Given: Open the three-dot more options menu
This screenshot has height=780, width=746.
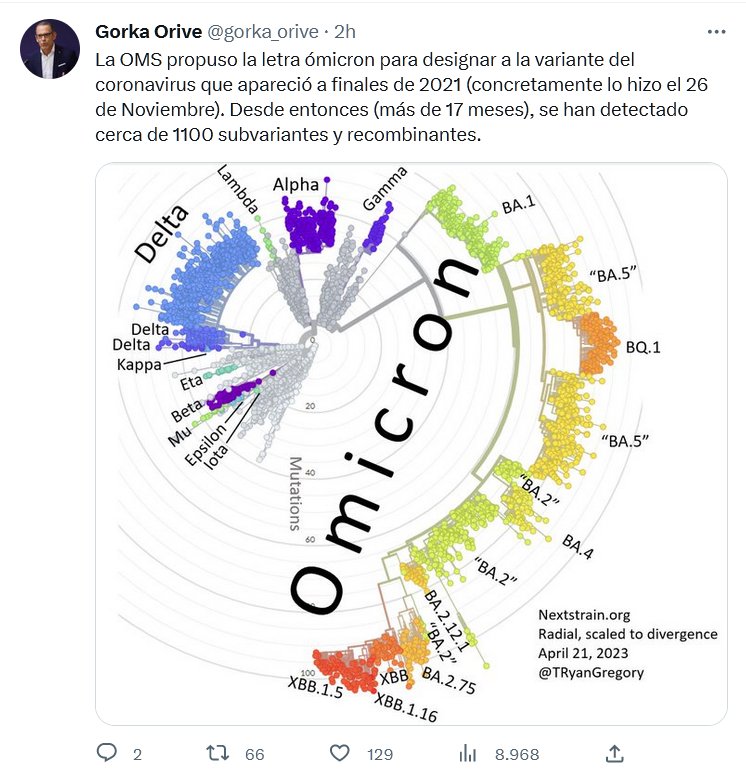Looking at the screenshot, I should 716,32.
